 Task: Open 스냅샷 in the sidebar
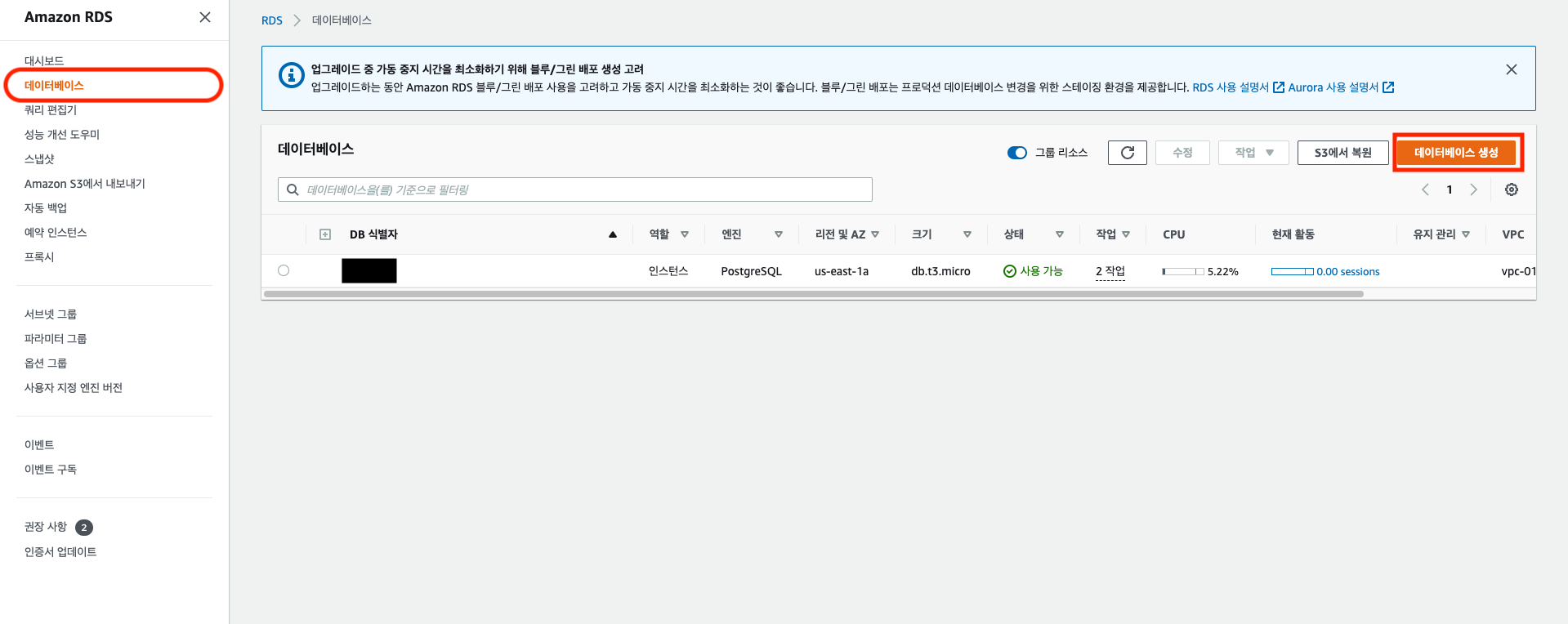tap(39, 158)
